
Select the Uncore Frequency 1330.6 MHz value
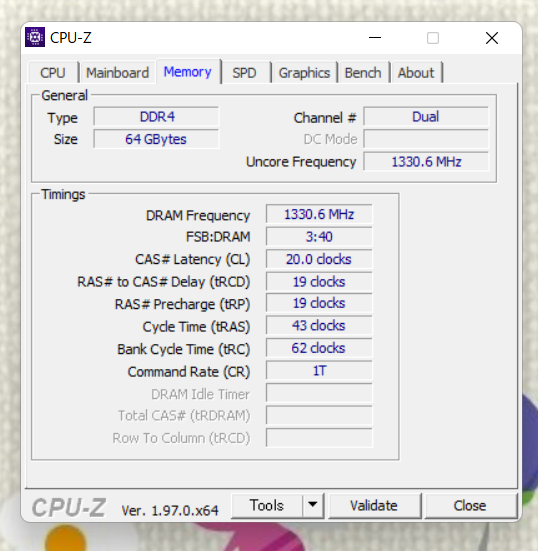[426, 162]
